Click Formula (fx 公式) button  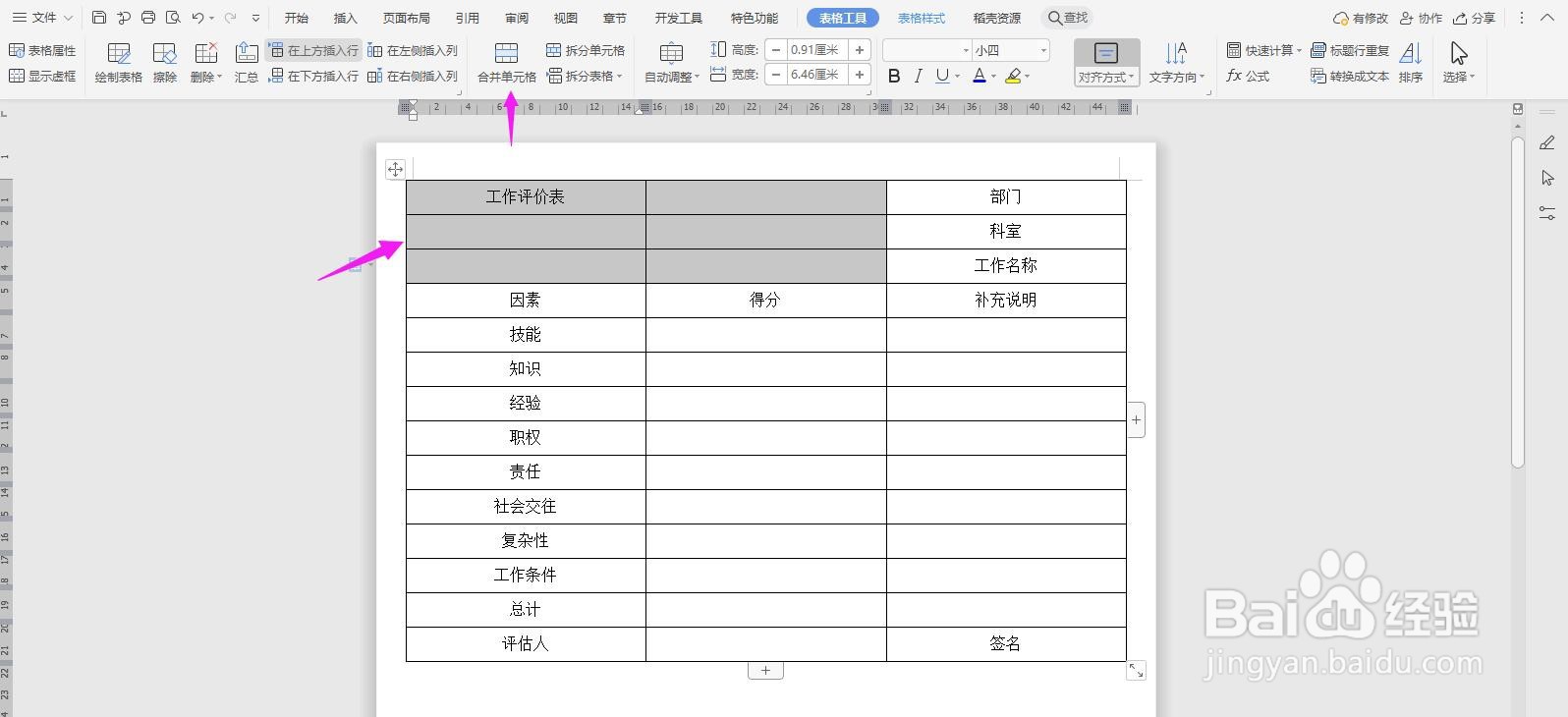pyautogui.click(x=1249, y=76)
